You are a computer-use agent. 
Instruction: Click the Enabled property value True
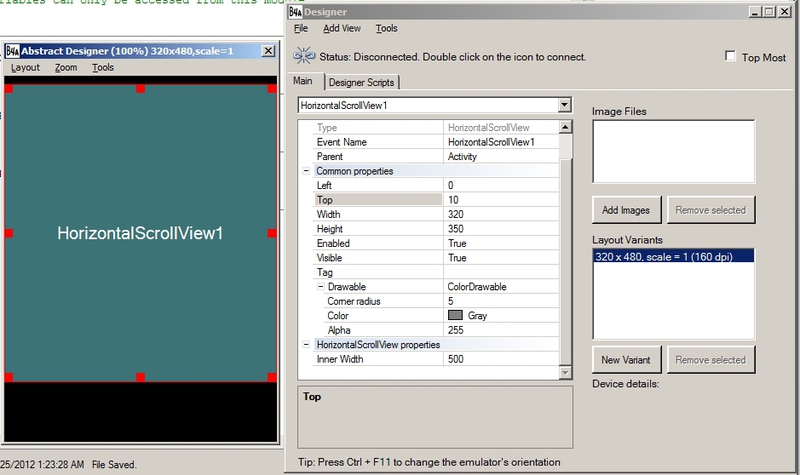pyautogui.click(x=505, y=243)
